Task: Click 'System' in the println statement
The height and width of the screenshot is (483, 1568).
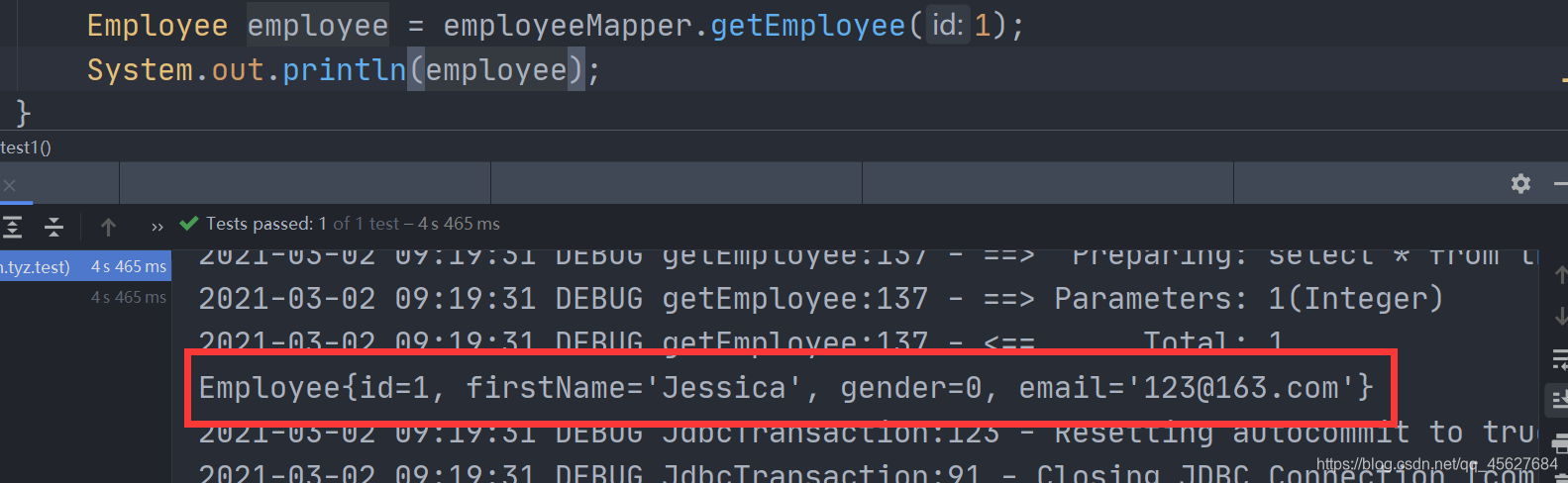Action: [140, 70]
